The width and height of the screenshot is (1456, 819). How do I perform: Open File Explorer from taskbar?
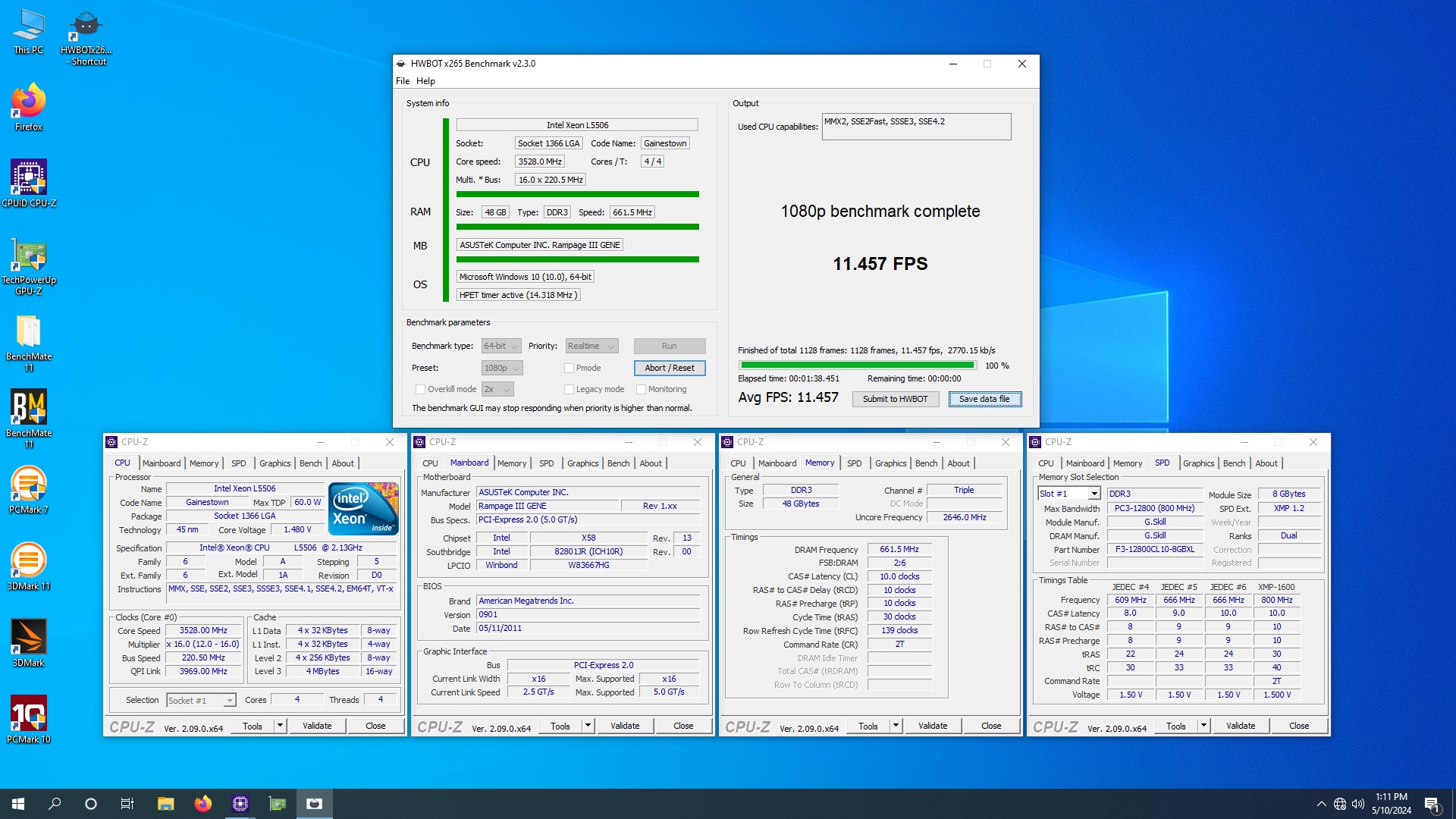[165, 804]
